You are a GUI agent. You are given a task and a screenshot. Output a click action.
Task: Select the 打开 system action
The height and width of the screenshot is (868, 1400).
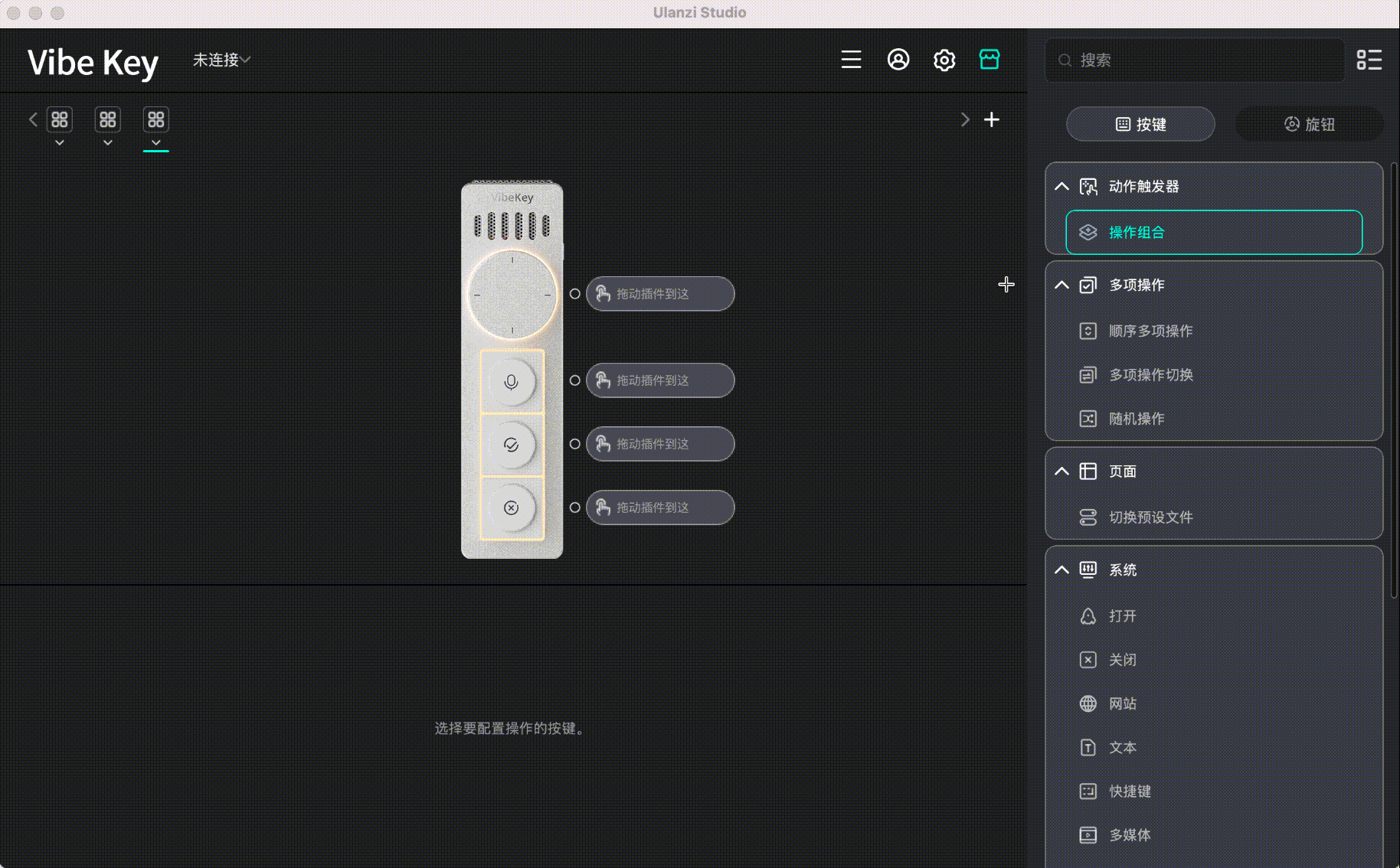(1214, 616)
